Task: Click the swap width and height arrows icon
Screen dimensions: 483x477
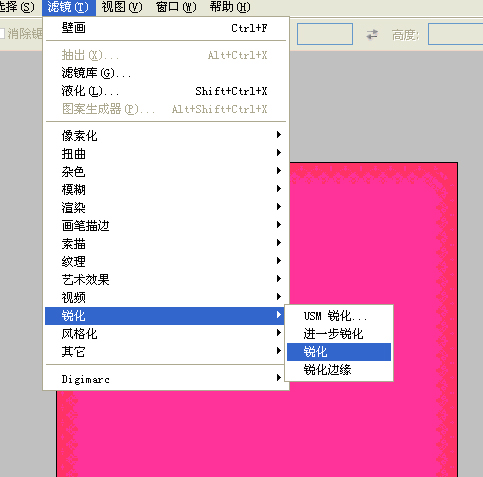Action: pyautogui.click(x=372, y=34)
